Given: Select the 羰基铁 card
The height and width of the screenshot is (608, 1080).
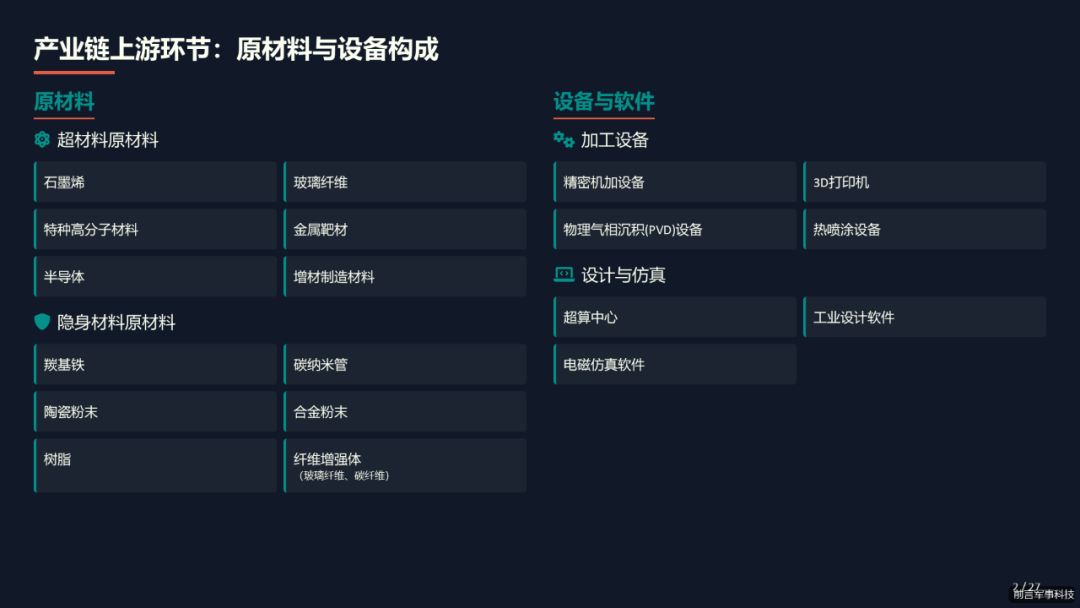Looking at the screenshot, I should (x=155, y=364).
